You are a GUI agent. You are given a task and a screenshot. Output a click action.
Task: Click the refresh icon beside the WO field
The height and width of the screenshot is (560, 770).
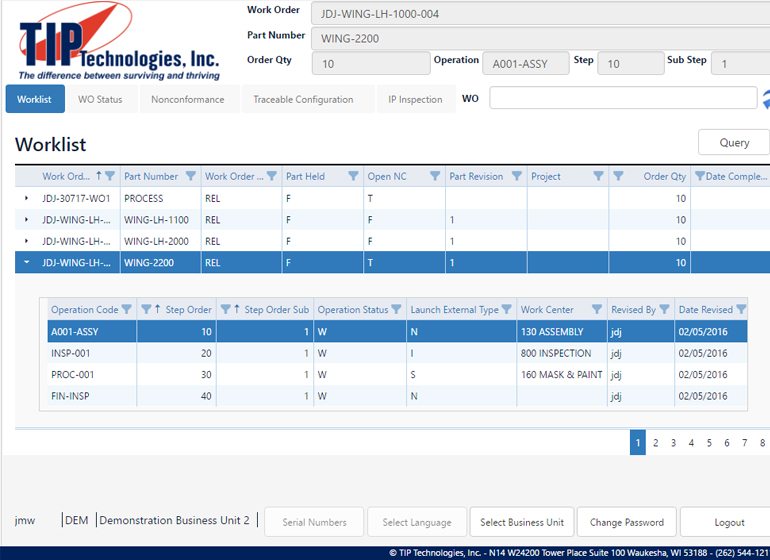pos(766,99)
